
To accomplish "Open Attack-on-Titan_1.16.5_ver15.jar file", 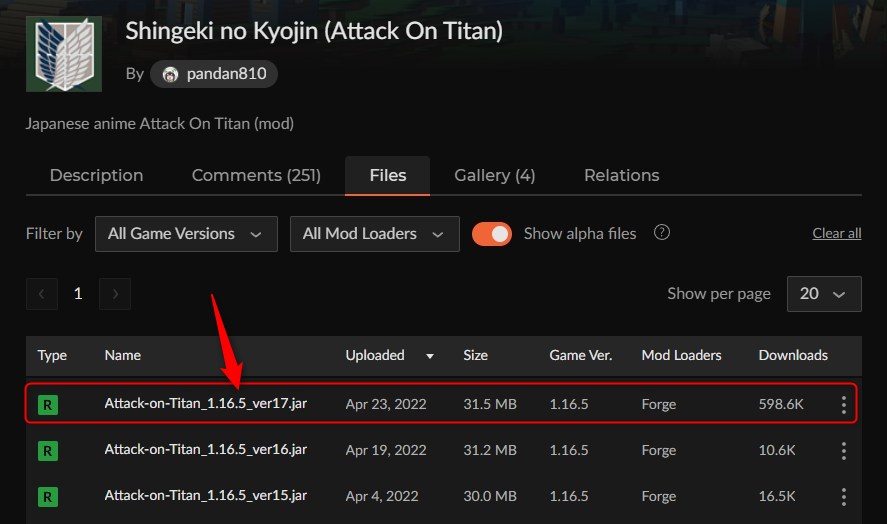I will pyautogui.click(x=206, y=495).
